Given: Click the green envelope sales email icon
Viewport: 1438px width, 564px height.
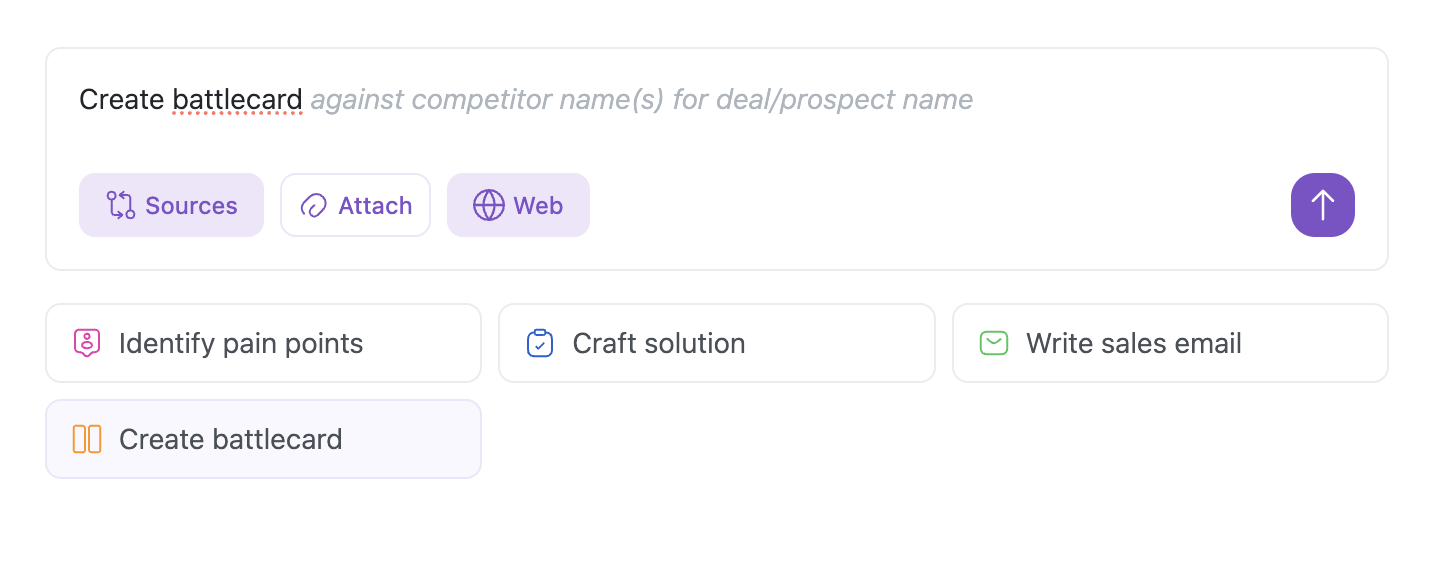Looking at the screenshot, I should point(993,344).
